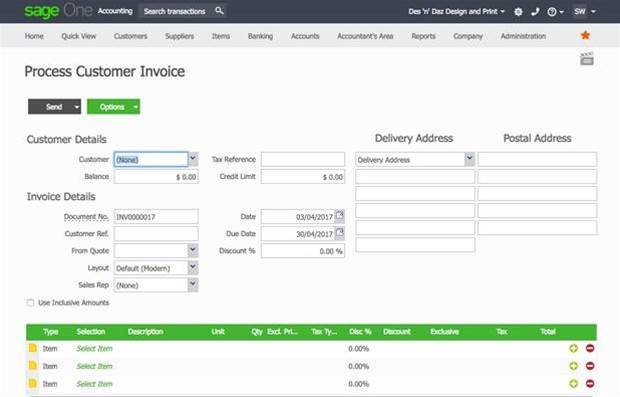Screen dimensions: 620x397
Task: Open the Suppliers menu
Action: click(180, 36)
